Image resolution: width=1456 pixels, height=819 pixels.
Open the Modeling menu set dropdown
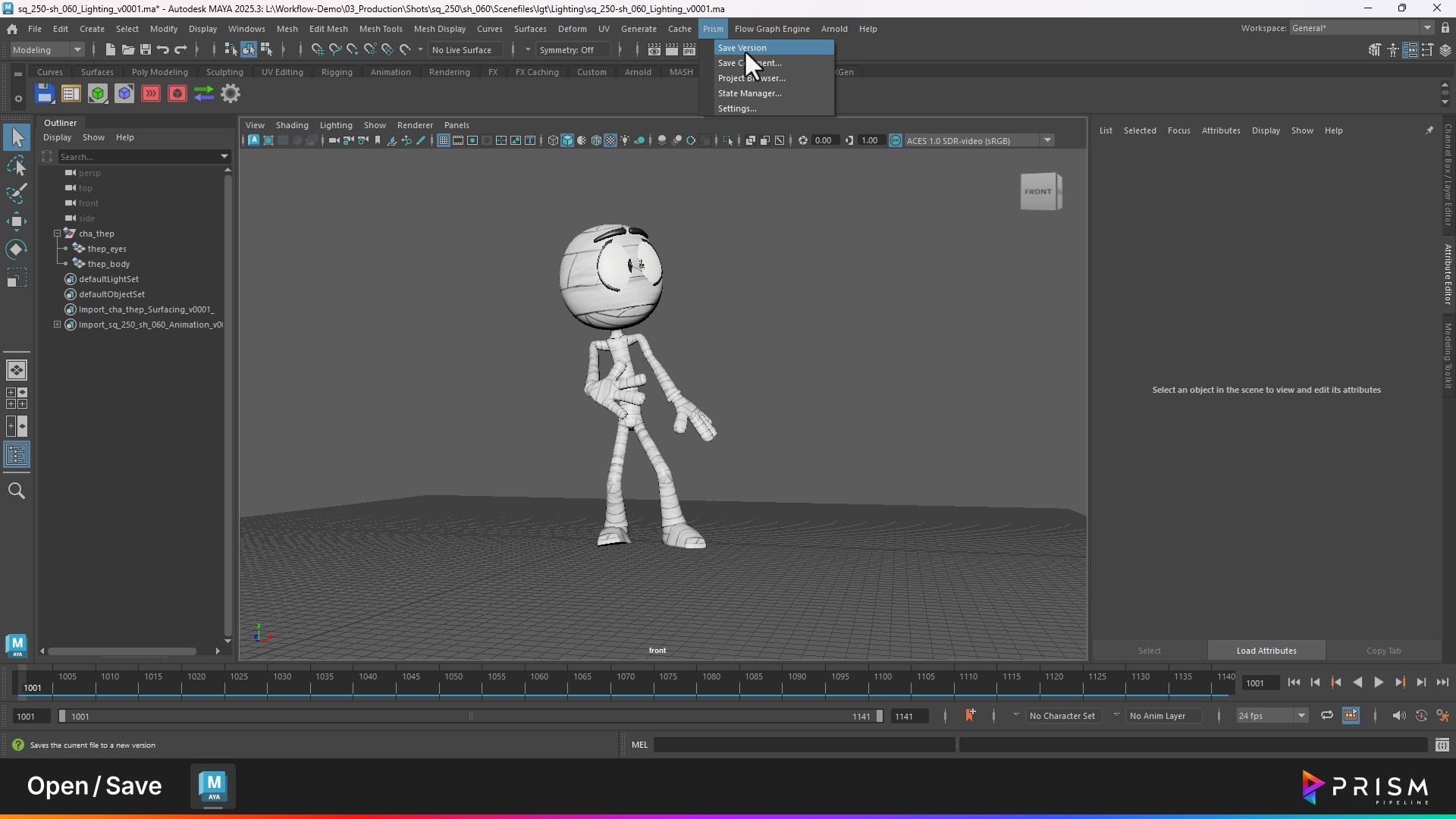pos(47,50)
